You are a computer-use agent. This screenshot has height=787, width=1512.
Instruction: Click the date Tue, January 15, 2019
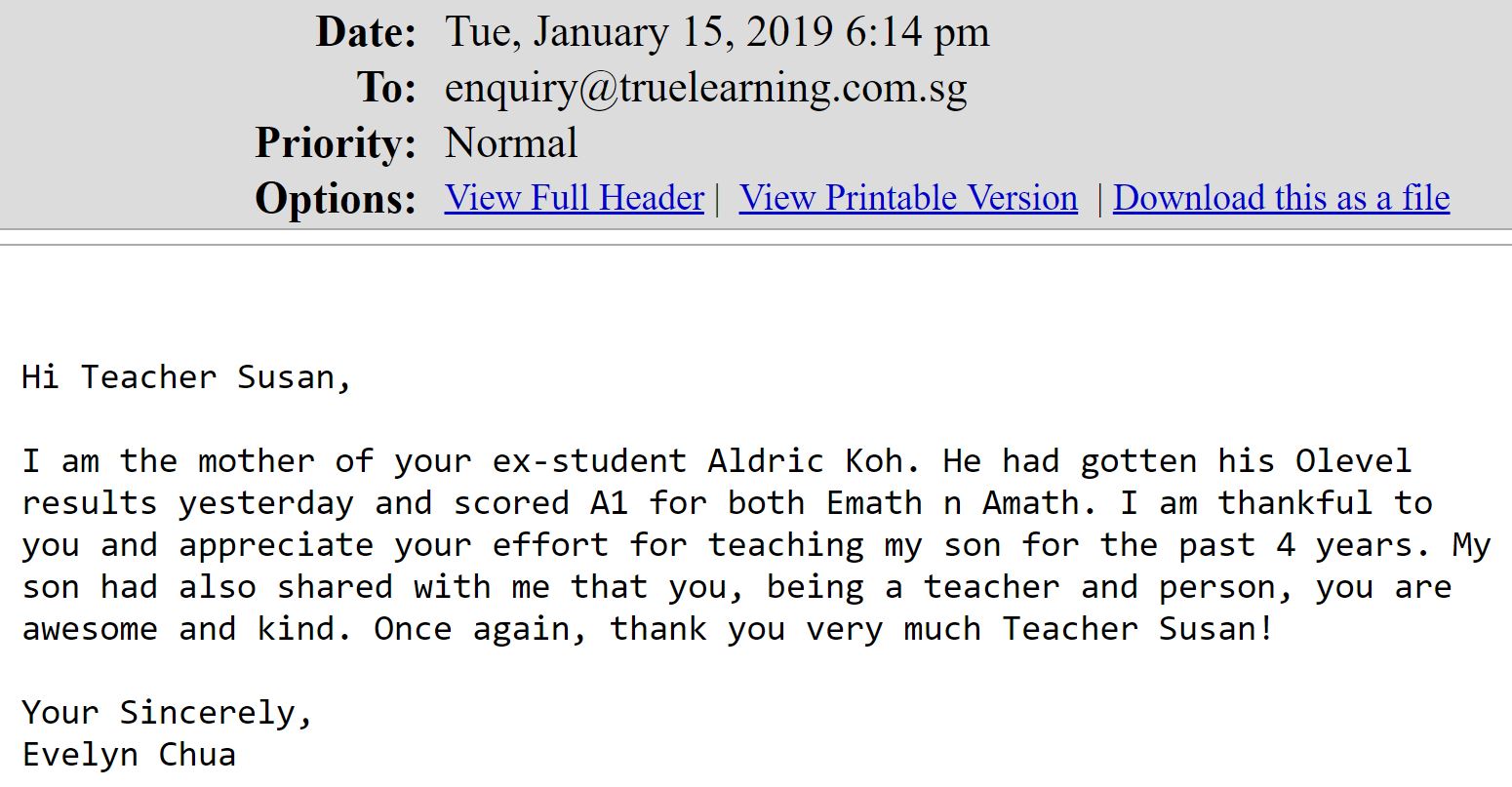639,34
